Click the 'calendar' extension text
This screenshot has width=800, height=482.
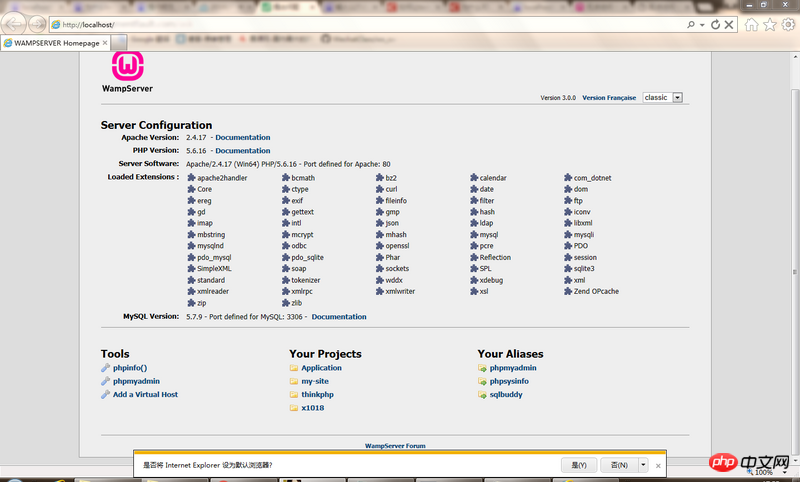pos(493,178)
